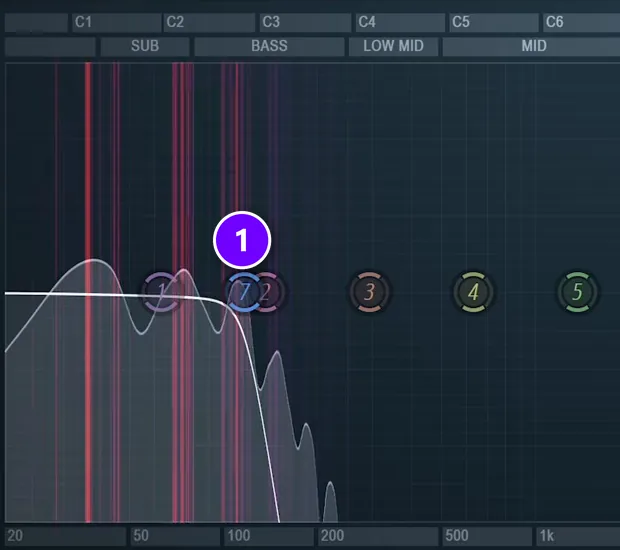The image size is (620, 550).
Task: Select EQ band 4 handle
Action: (473, 292)
